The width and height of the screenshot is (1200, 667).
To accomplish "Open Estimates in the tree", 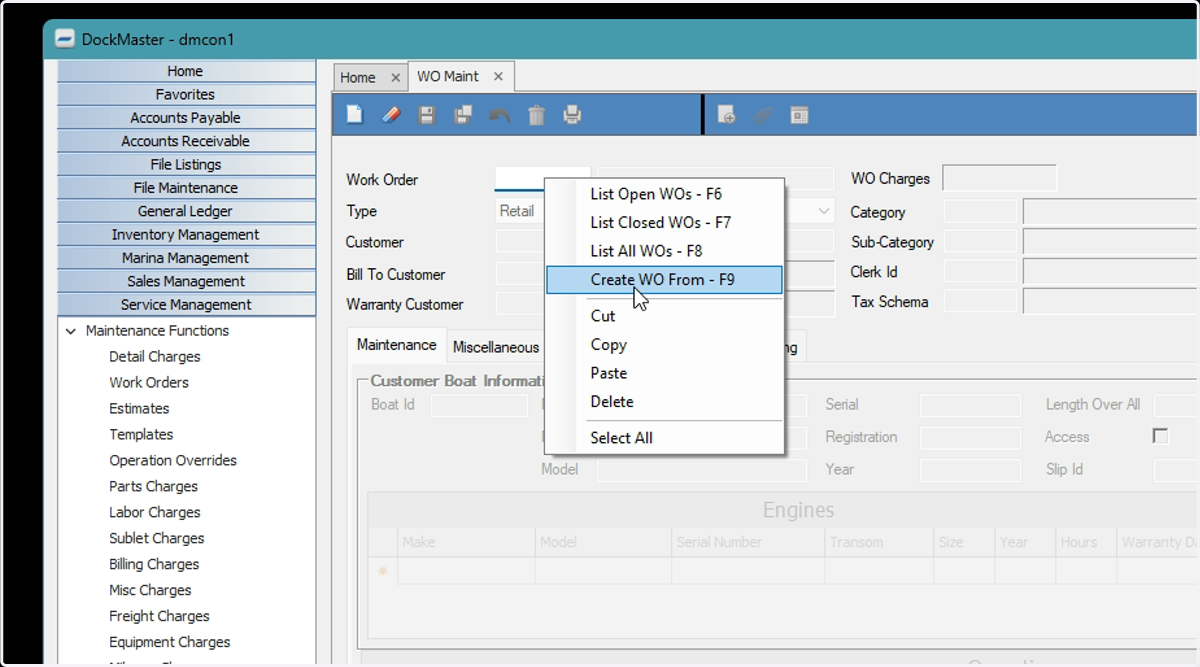I will [x=139, y=409].
